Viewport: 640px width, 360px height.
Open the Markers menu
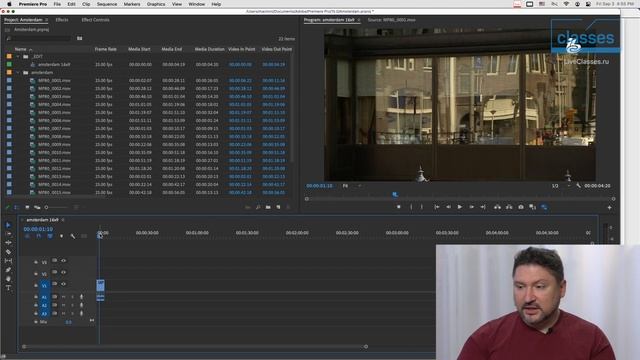tap(132, 4)
